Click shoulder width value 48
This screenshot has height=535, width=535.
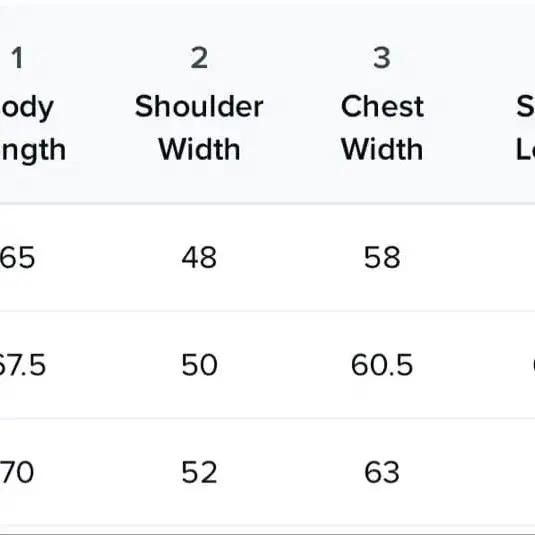199,257
